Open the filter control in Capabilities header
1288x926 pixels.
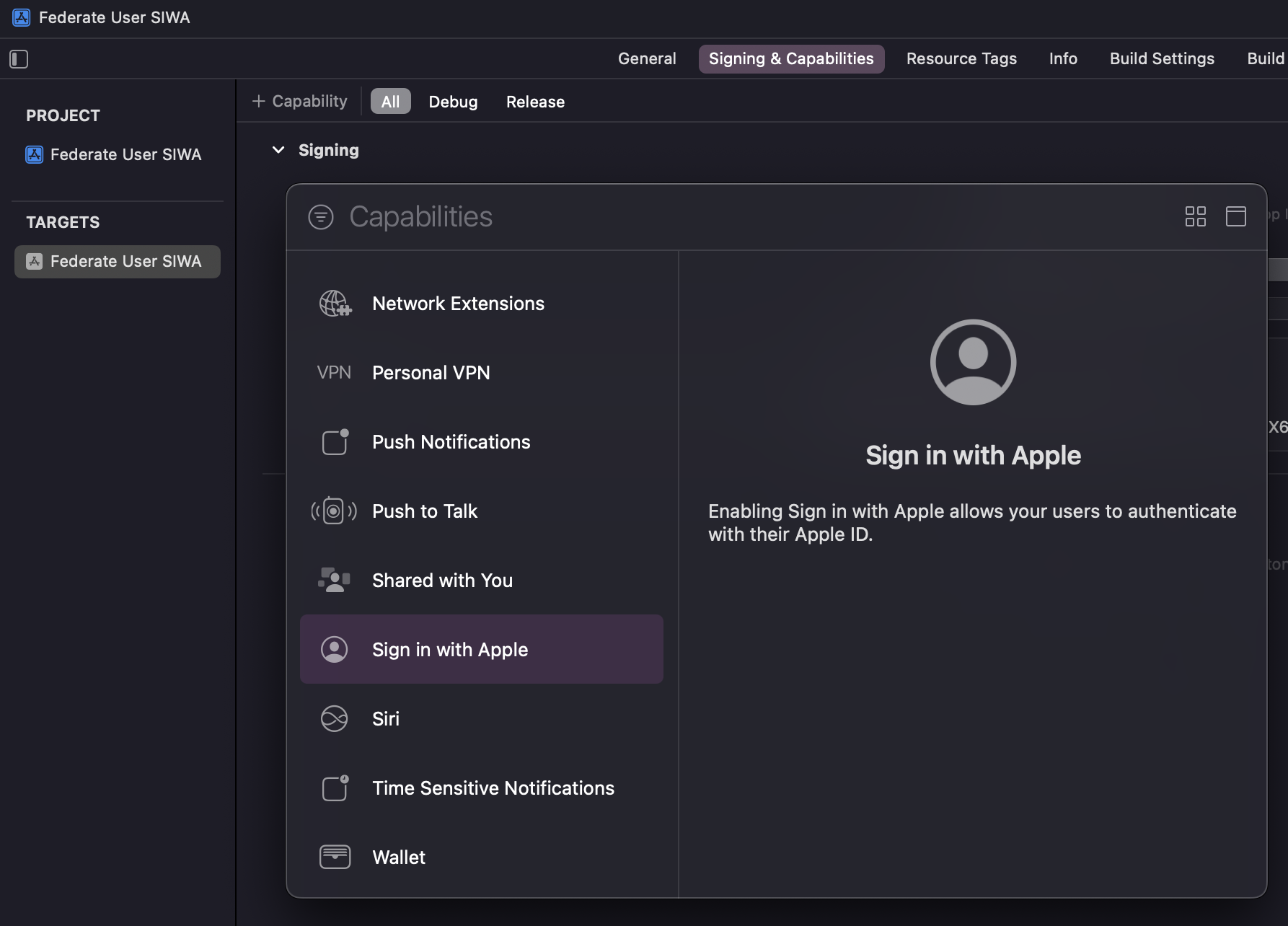[x=321, y=216]
